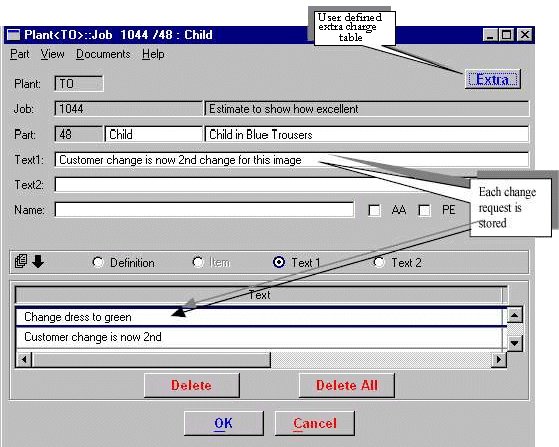Click the horizontal scroll right arrow
559x447 pixels.
(x=498, y=359)
